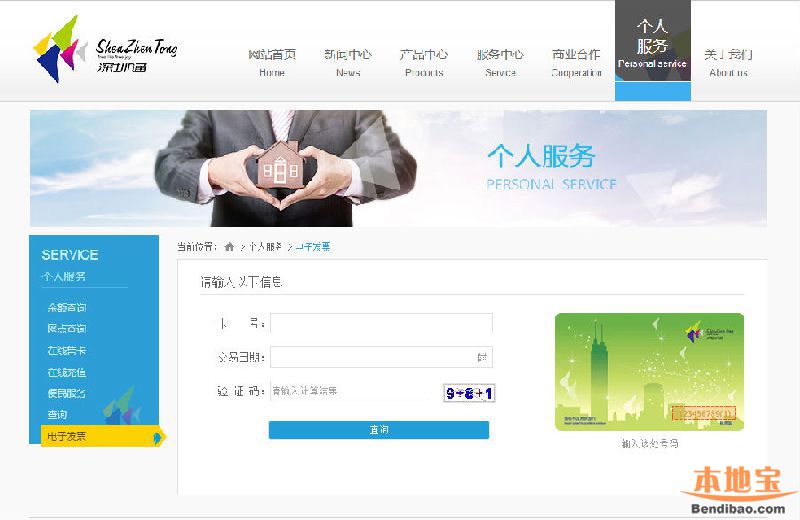Viewport: 800px width, 520px height.
Task: Click the 请输入以下信息 form heading
Action: click(x=241, y=282)
